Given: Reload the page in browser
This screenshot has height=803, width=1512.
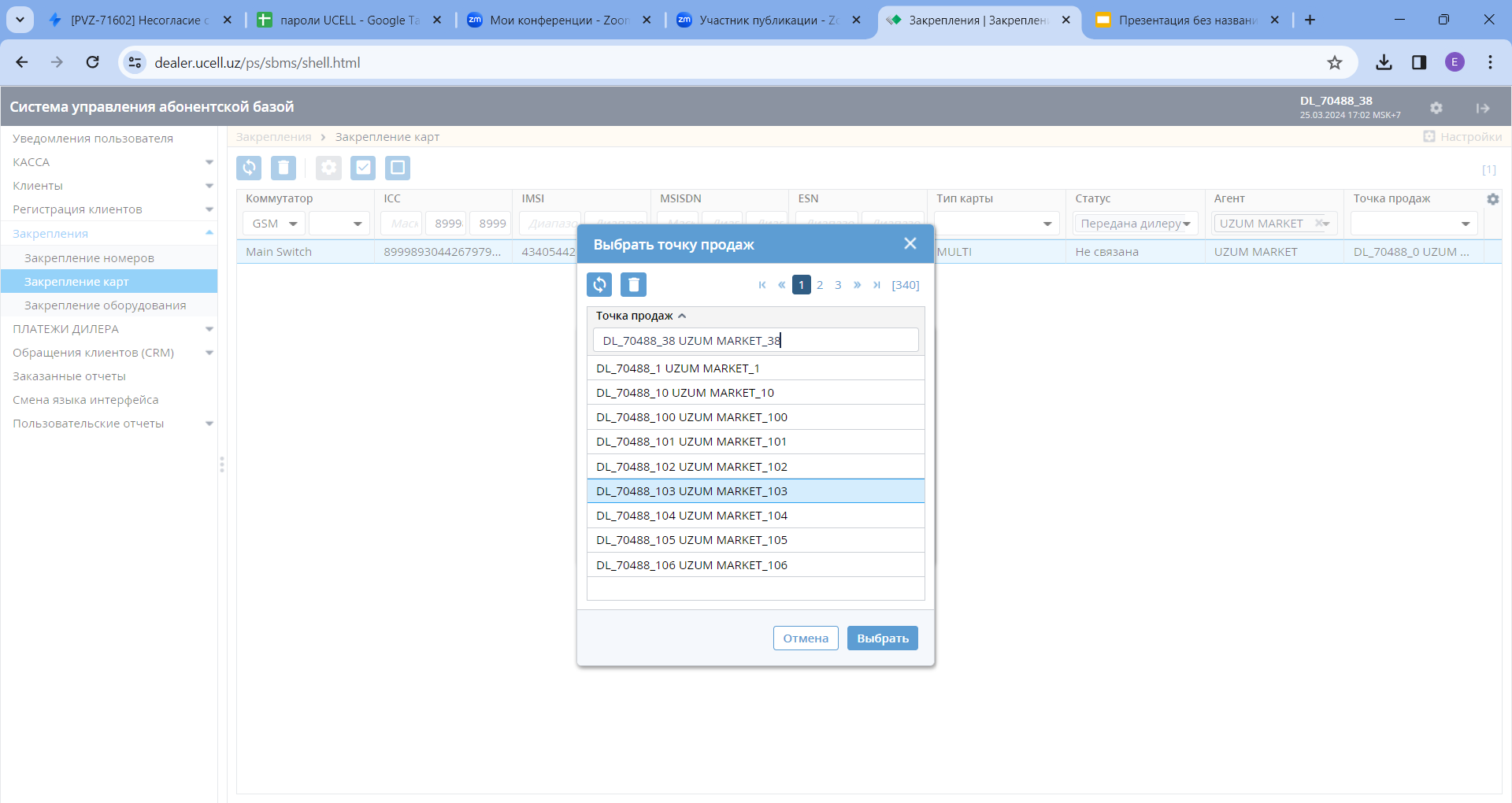Looking at the screenshot, I should (92, 62).
